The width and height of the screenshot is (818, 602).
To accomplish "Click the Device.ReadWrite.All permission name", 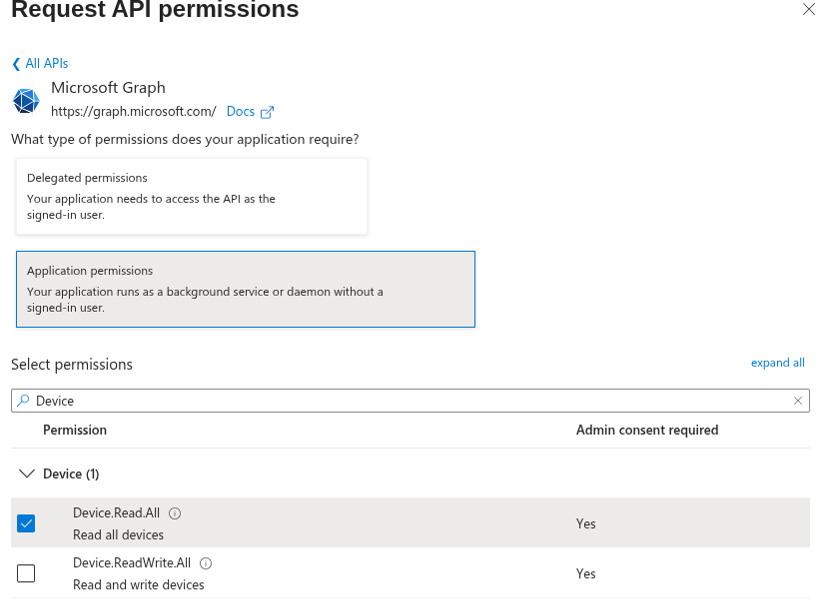I will pyautogui.click(x=131, y=563).
